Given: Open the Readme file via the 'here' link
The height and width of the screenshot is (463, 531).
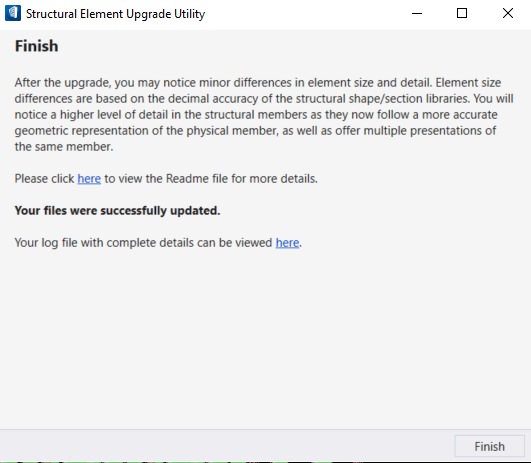Looking at the screenshot, I should coord(89,178).
